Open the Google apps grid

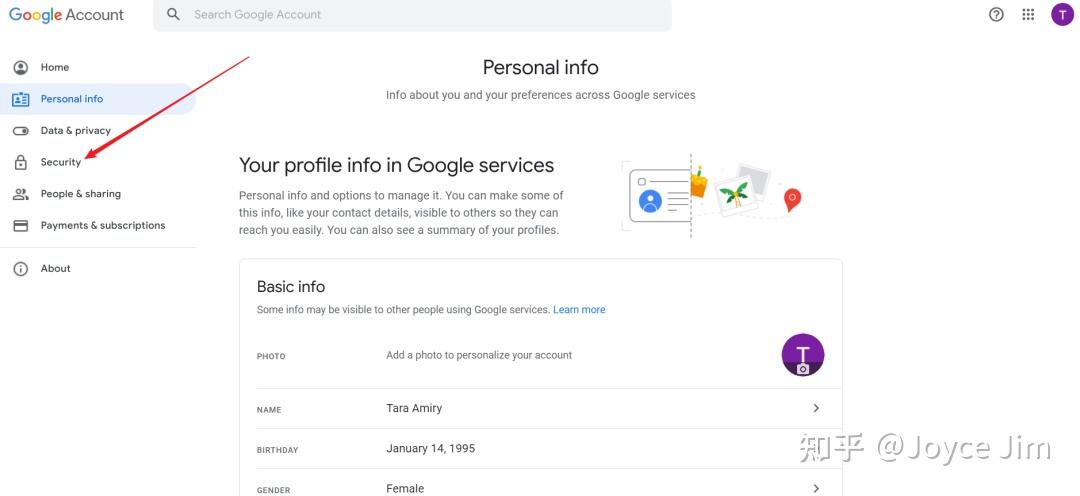click(x=1028, y=15)
